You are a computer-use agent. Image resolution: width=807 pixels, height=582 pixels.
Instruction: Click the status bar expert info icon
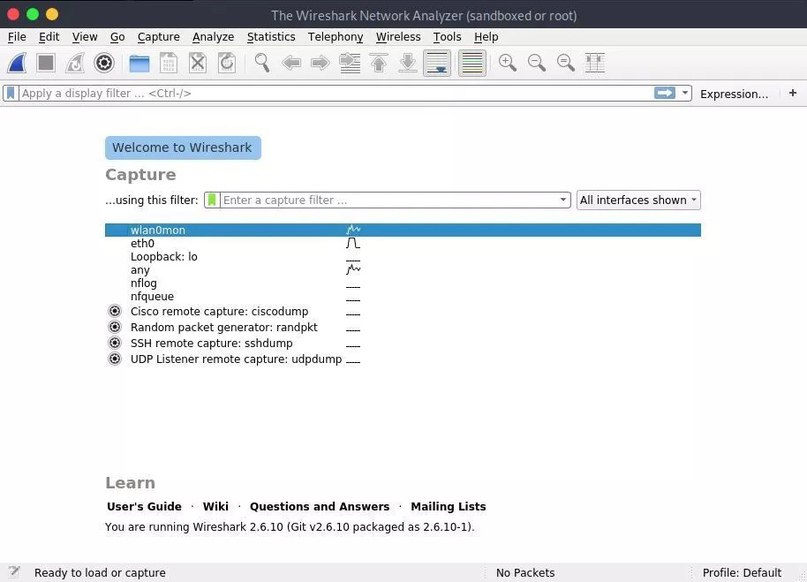pos(14,572)
